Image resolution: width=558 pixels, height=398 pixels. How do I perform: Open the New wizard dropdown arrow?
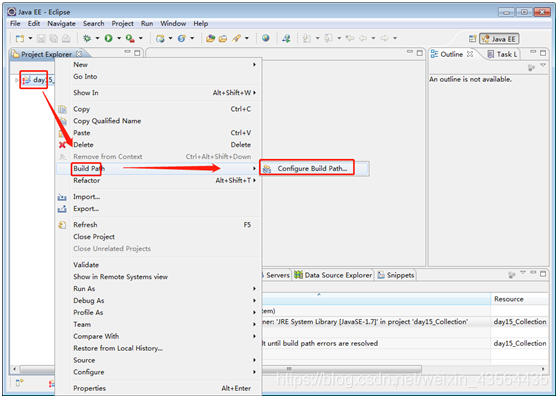pyautogui.click(x=30, y=38)
